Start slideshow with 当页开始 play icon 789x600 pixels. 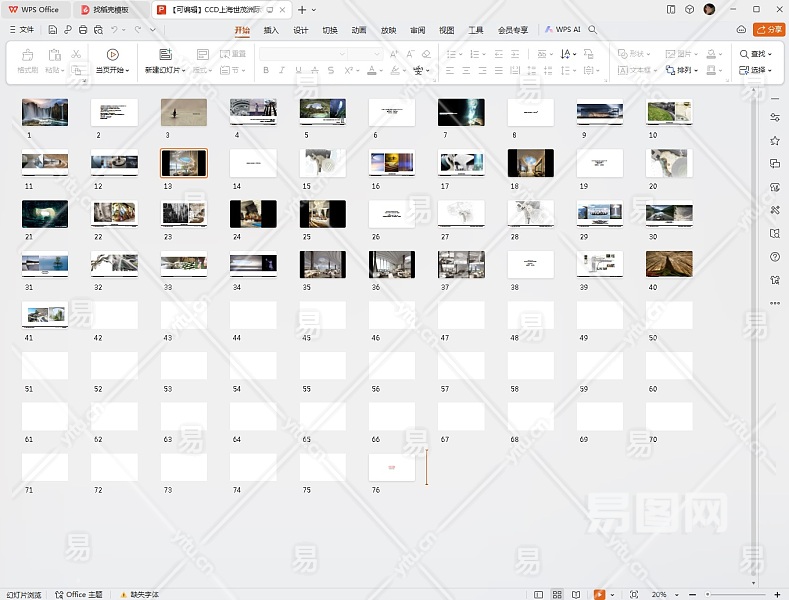112,54
